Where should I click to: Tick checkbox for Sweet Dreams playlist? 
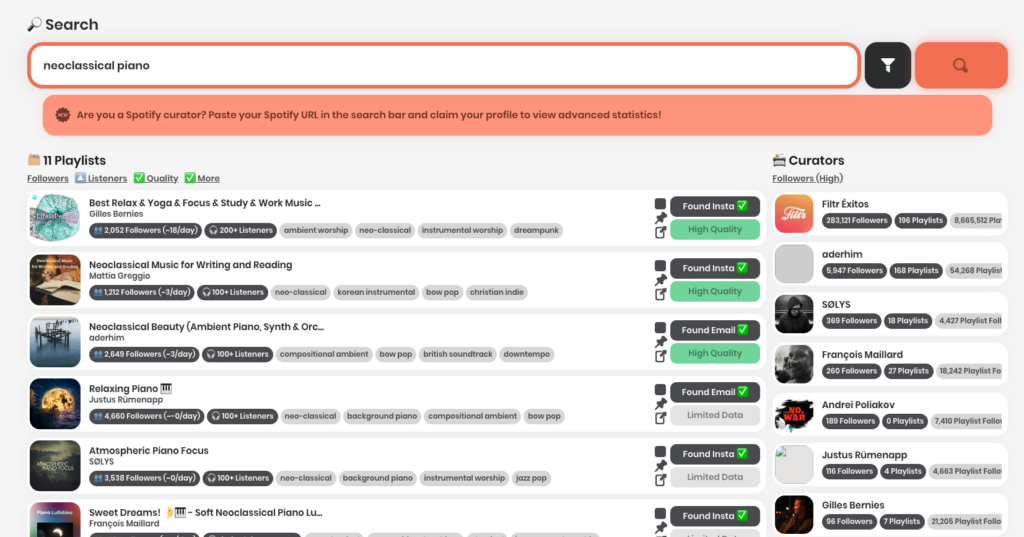point(660,514)
